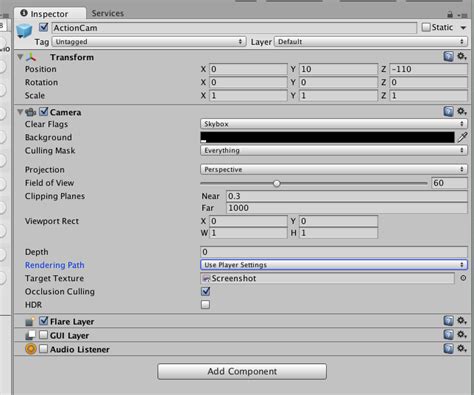Screen dimensions: 474x395
Task: Enable the GUI Layer checkbox
Action: coord(44,335)
